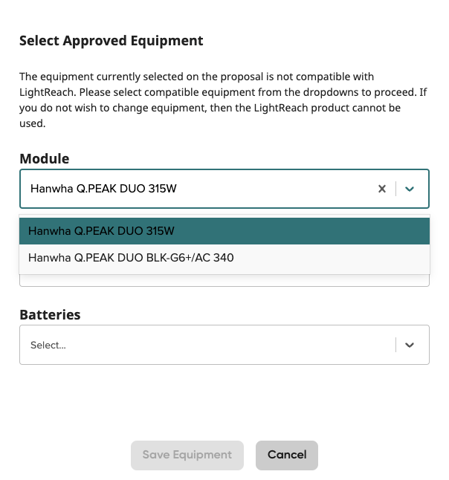This screenshot has height=480, width=449.
Task: Click the "Select Approved Equipment" heading
Action: coord(111,41)
